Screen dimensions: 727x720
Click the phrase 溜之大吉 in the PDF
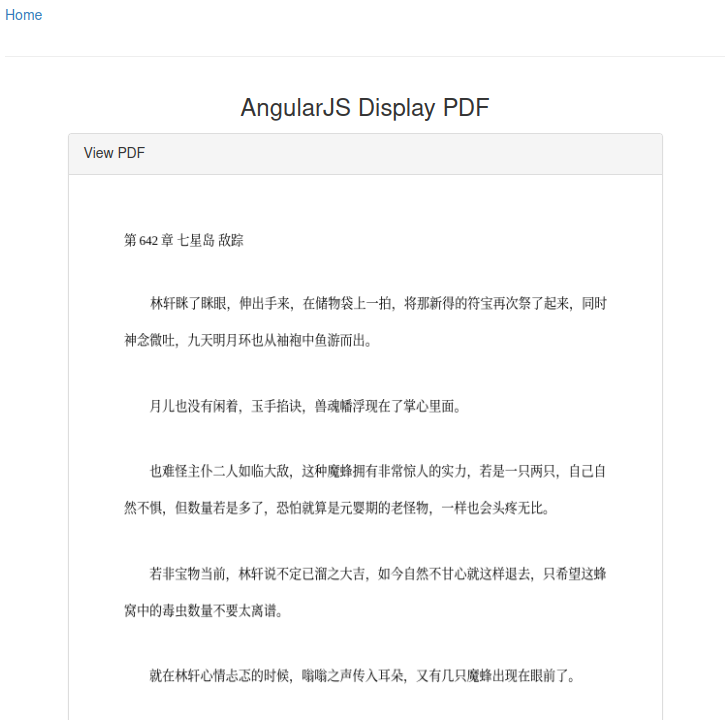click(340, 574)
